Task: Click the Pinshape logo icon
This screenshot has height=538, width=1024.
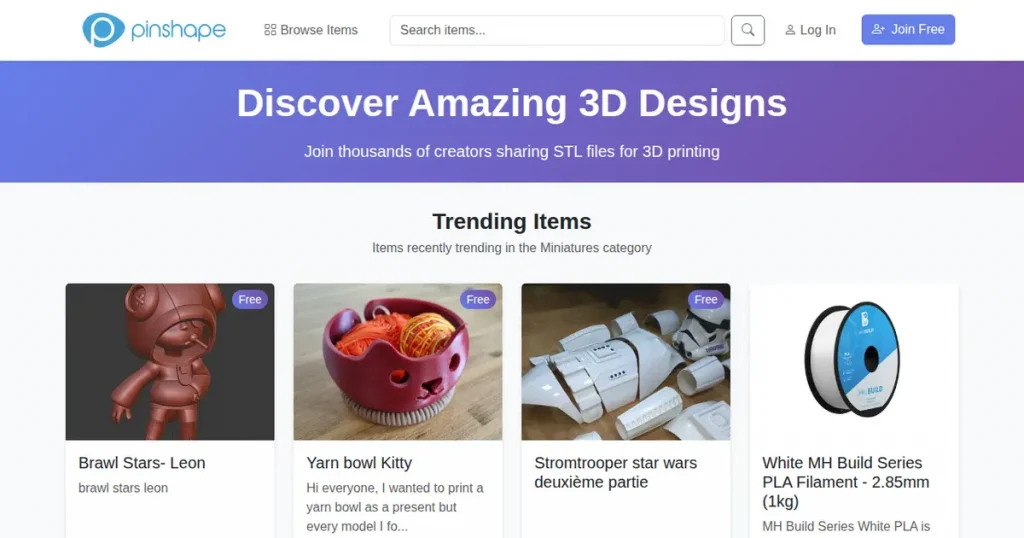Action: pos(103,29)
